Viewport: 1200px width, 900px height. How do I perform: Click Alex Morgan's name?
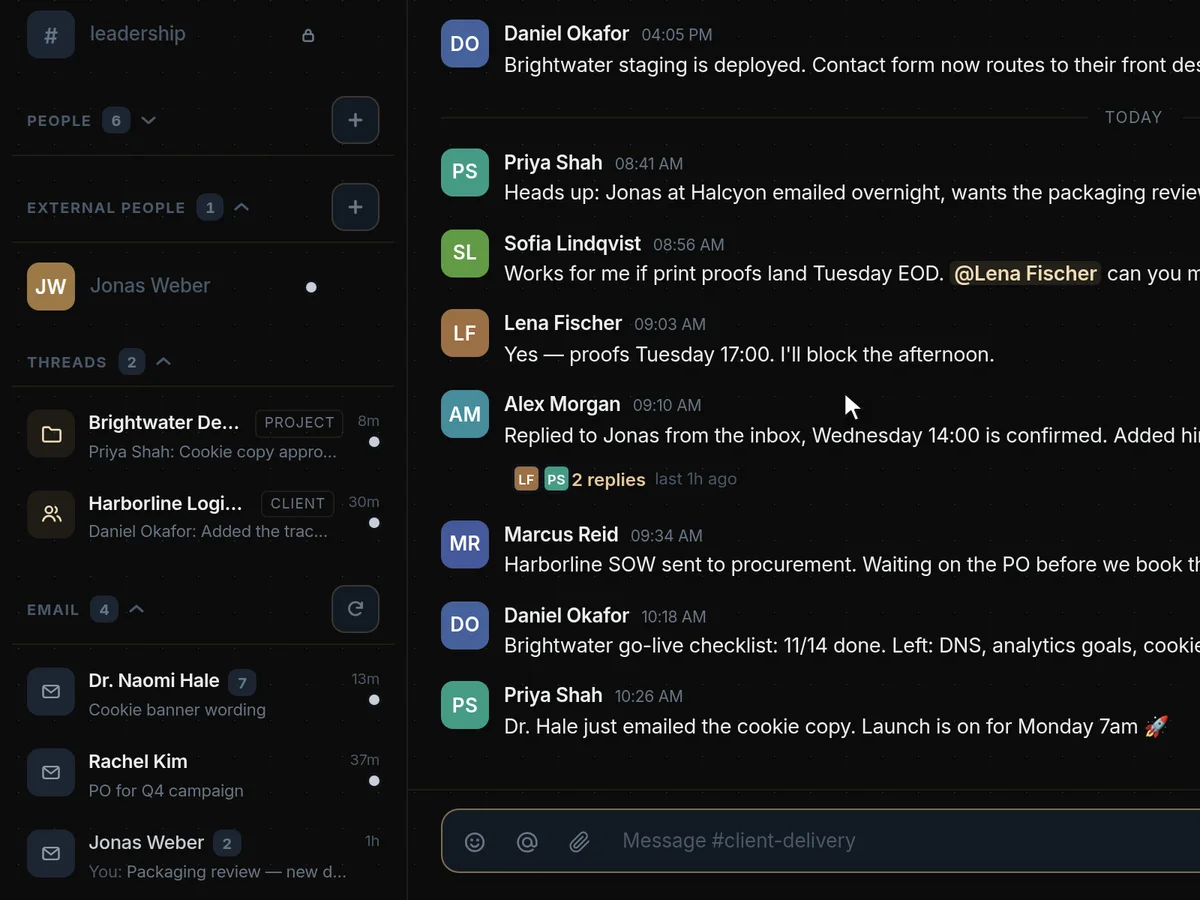(x=562, y=404)
